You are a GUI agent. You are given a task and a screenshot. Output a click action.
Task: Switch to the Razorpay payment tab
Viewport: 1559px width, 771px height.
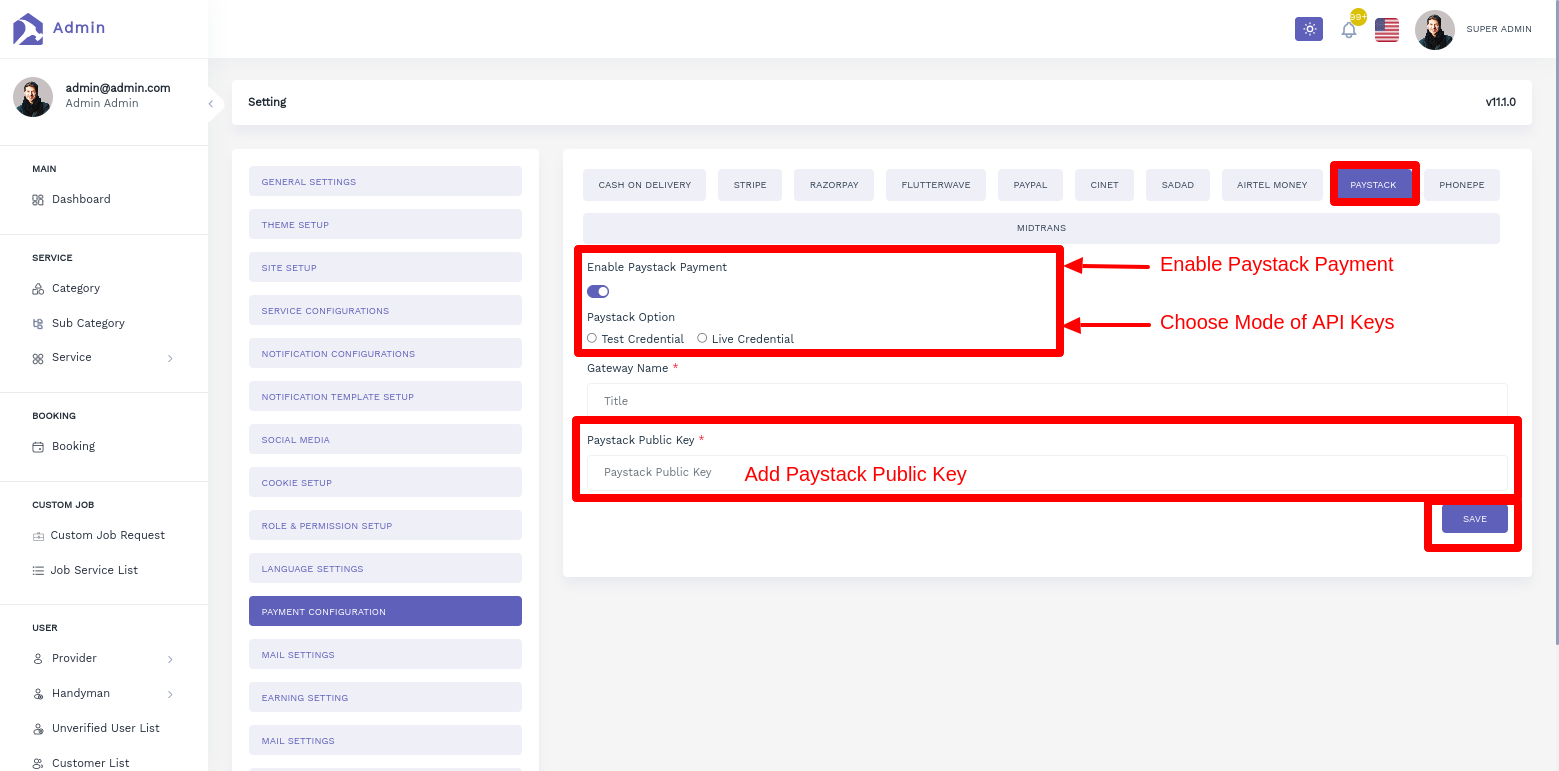coord(834,185)
